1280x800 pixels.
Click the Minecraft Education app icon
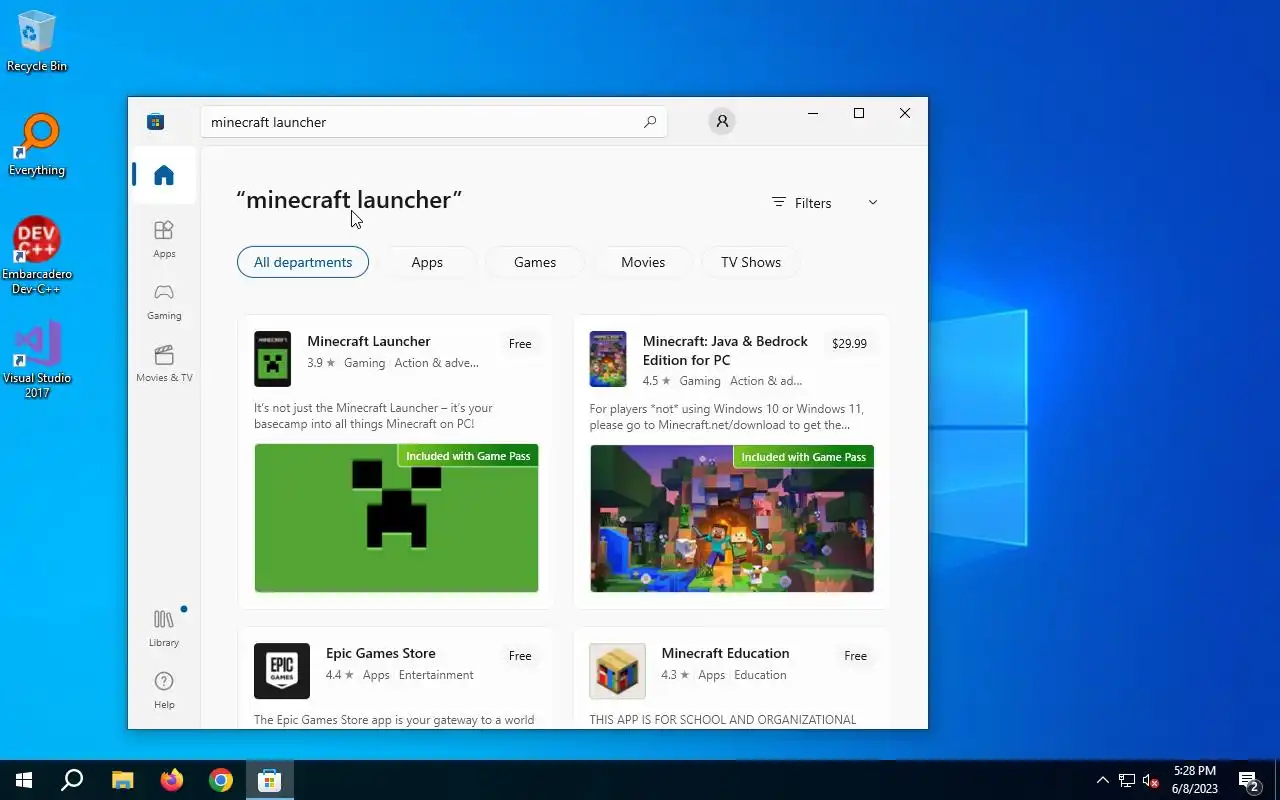(x=617, y=671)
